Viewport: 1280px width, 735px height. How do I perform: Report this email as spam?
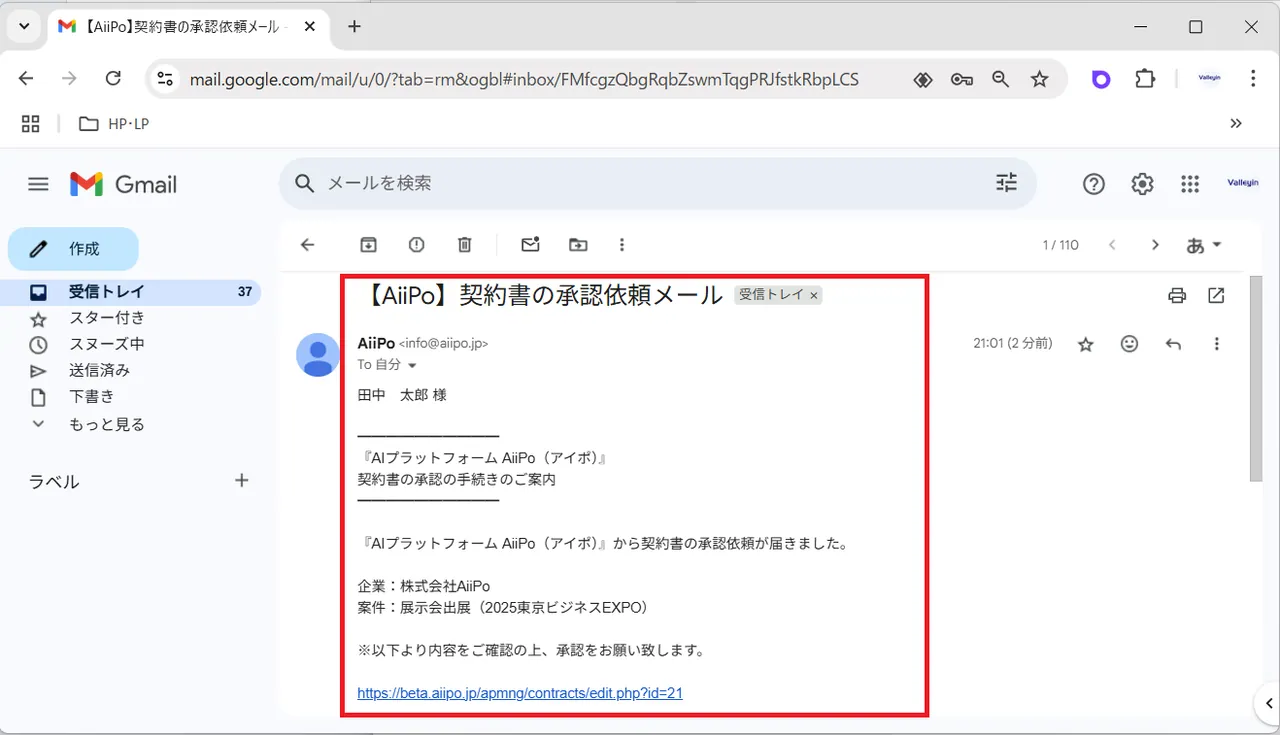point(417,245)
